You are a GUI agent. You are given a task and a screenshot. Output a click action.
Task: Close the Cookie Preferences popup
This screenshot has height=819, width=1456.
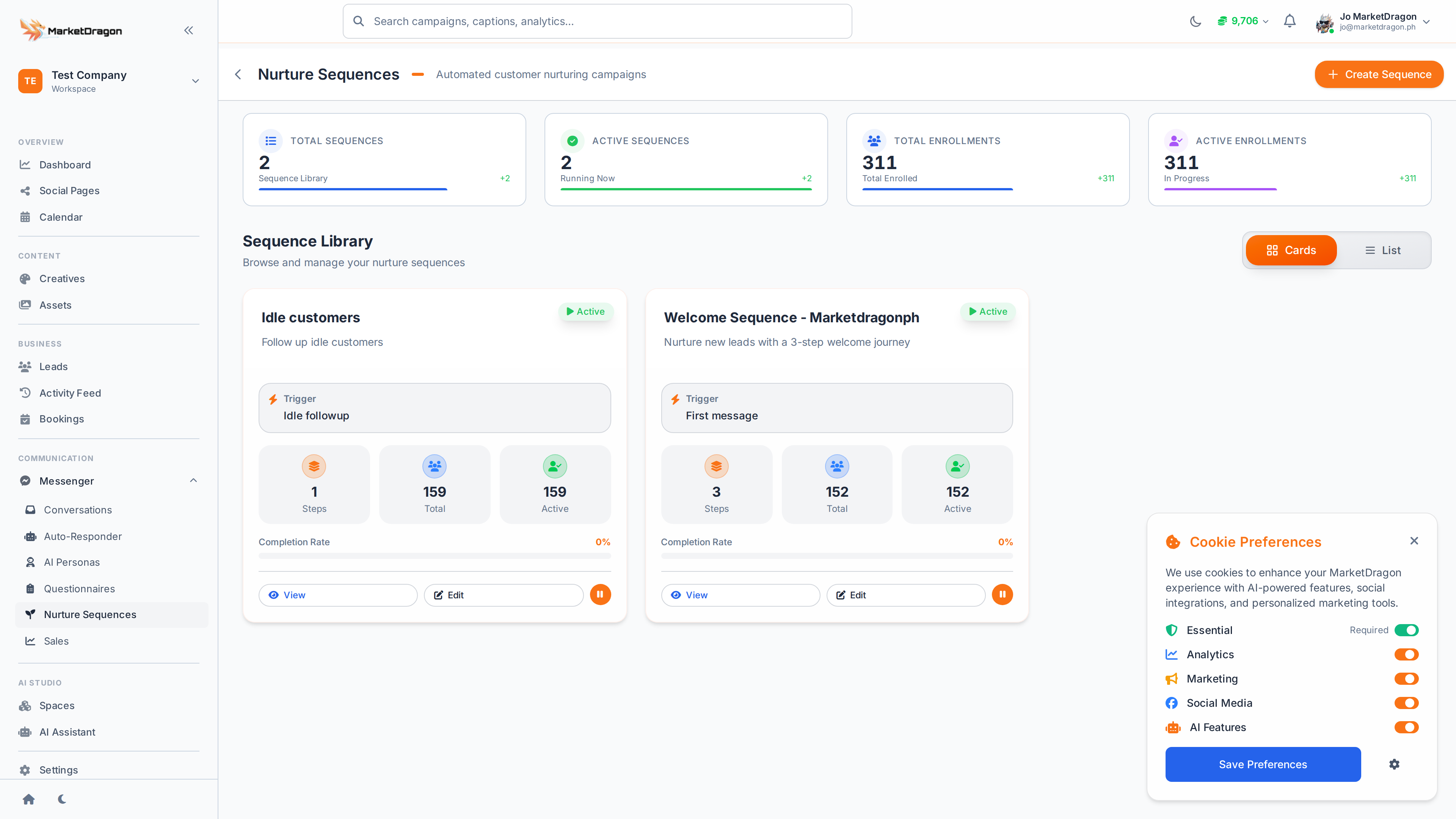(x=1414, y=541)
